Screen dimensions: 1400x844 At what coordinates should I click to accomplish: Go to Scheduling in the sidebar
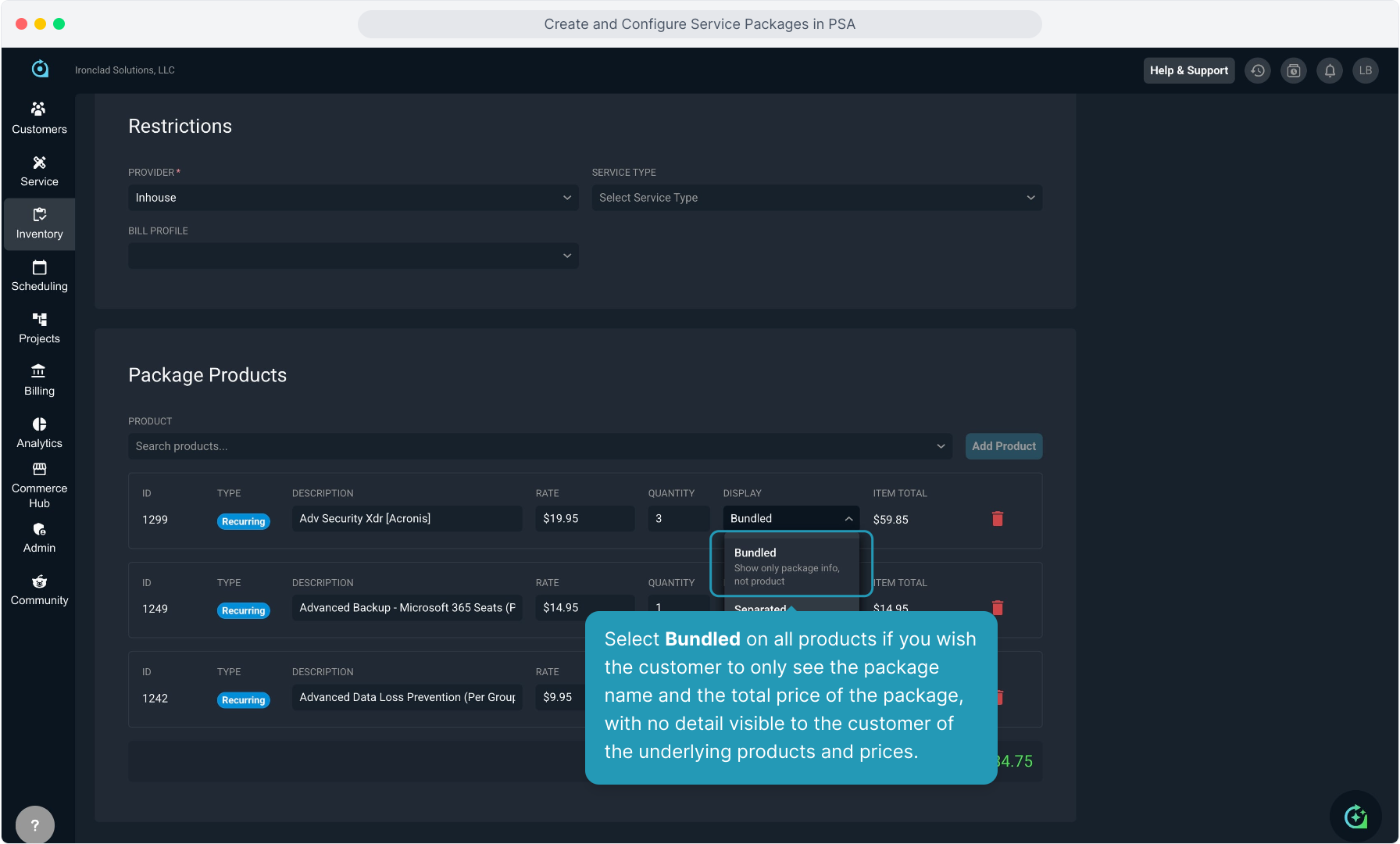39,275
